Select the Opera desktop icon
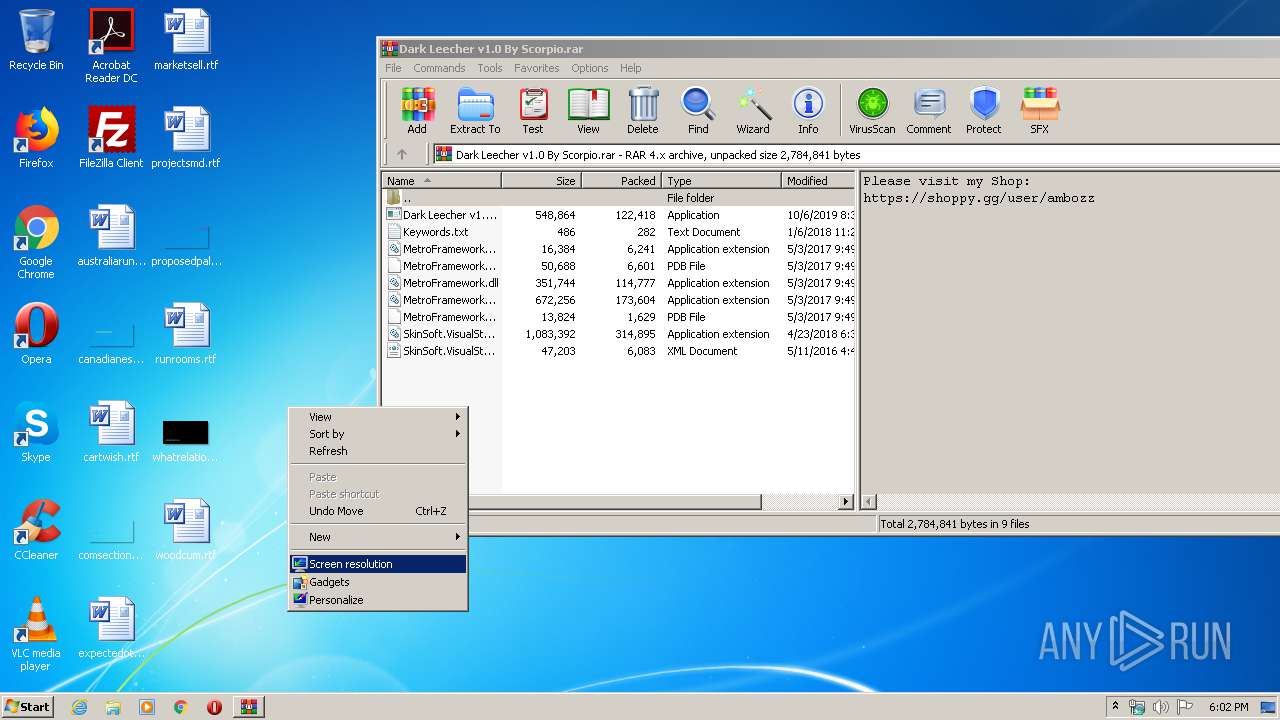 pyautogui.click(x=36, y=334)
